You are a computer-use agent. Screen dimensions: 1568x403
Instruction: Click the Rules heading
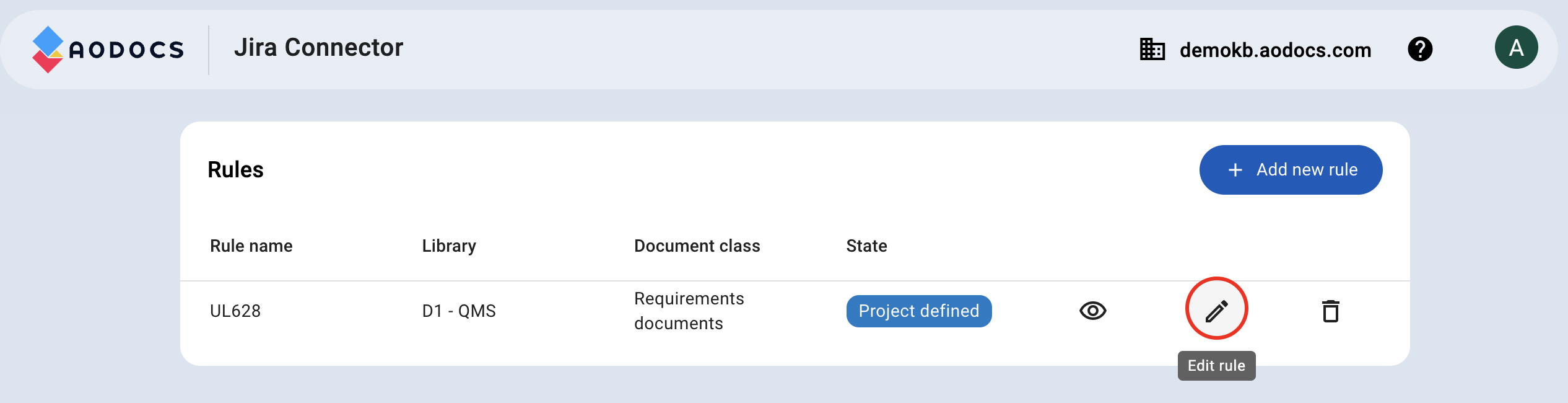click(x=235, y=170)
